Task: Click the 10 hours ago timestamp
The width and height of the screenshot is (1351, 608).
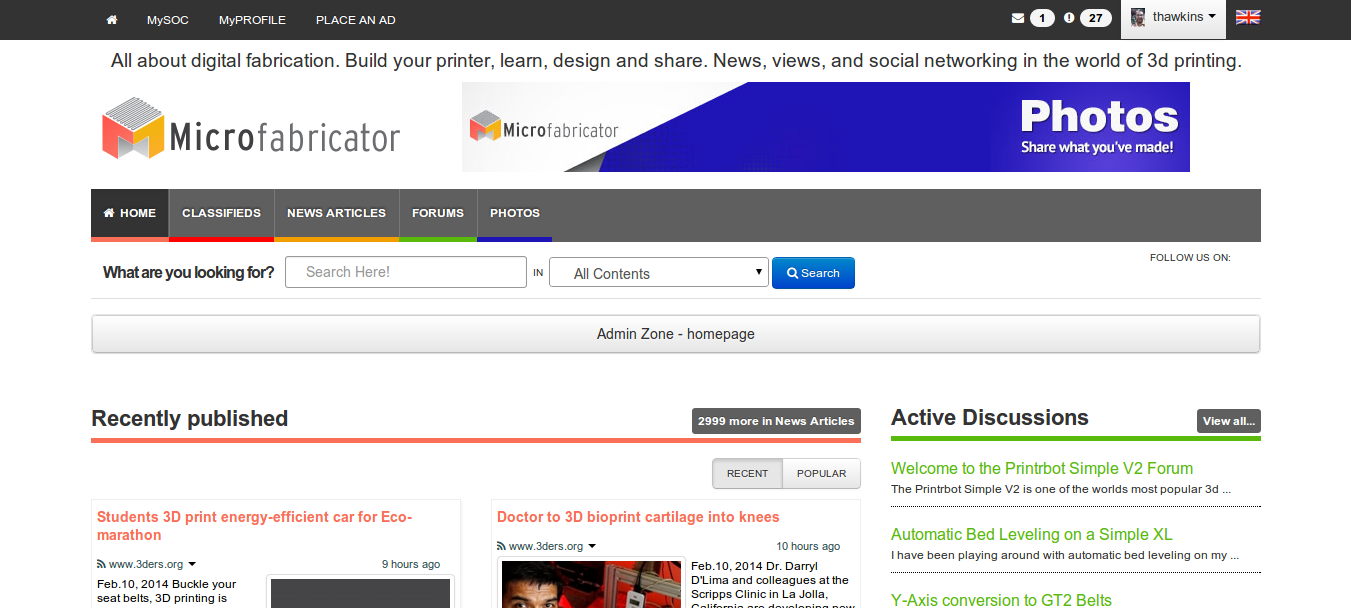Action: tap(808, 546)
